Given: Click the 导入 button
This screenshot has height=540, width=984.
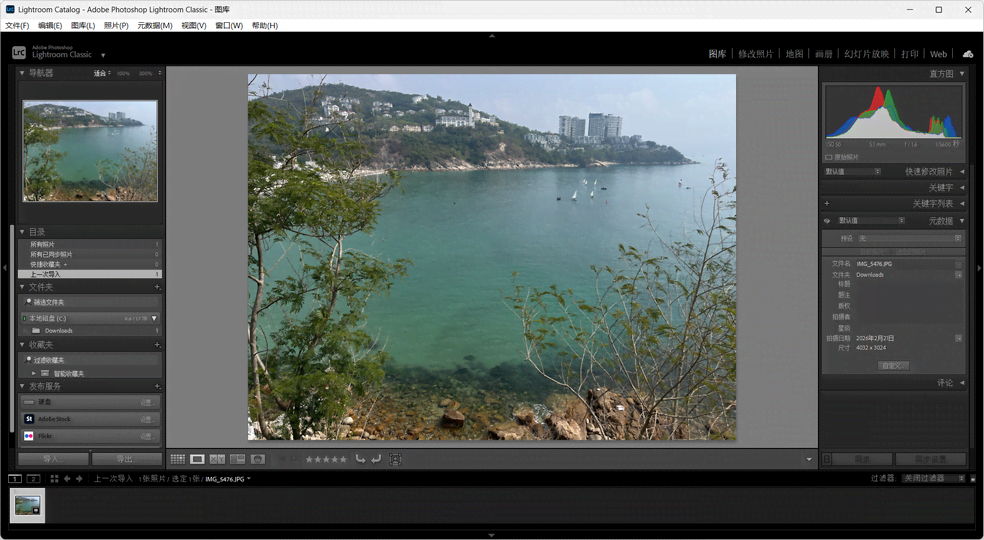Looking at the screenshot, I should coord(53,459).
